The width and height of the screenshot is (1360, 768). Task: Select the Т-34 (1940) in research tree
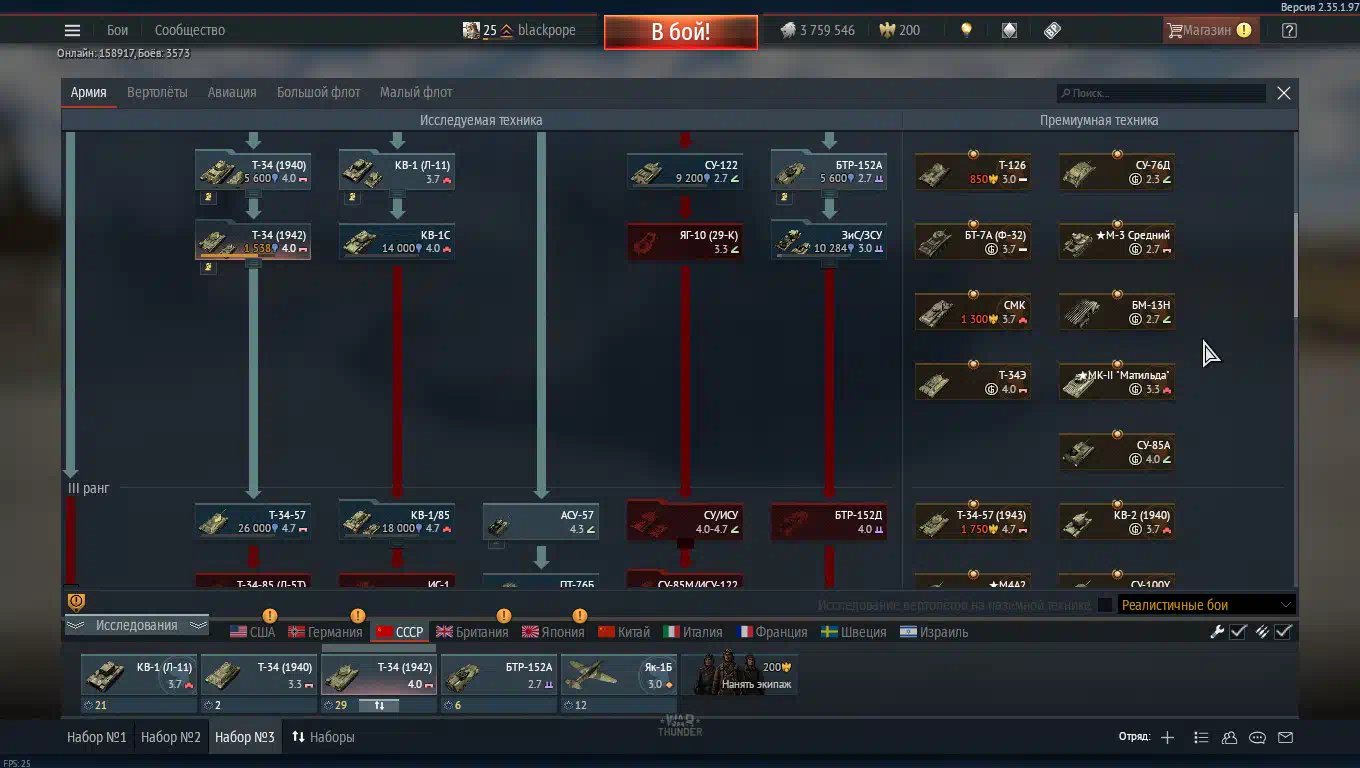[253, 171]
